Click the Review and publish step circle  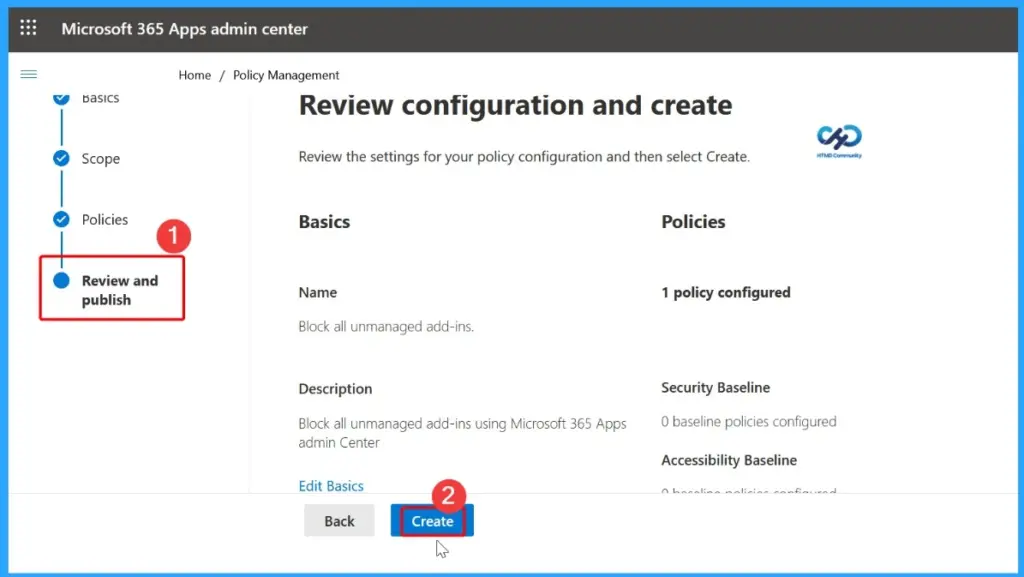click(61, 280)
